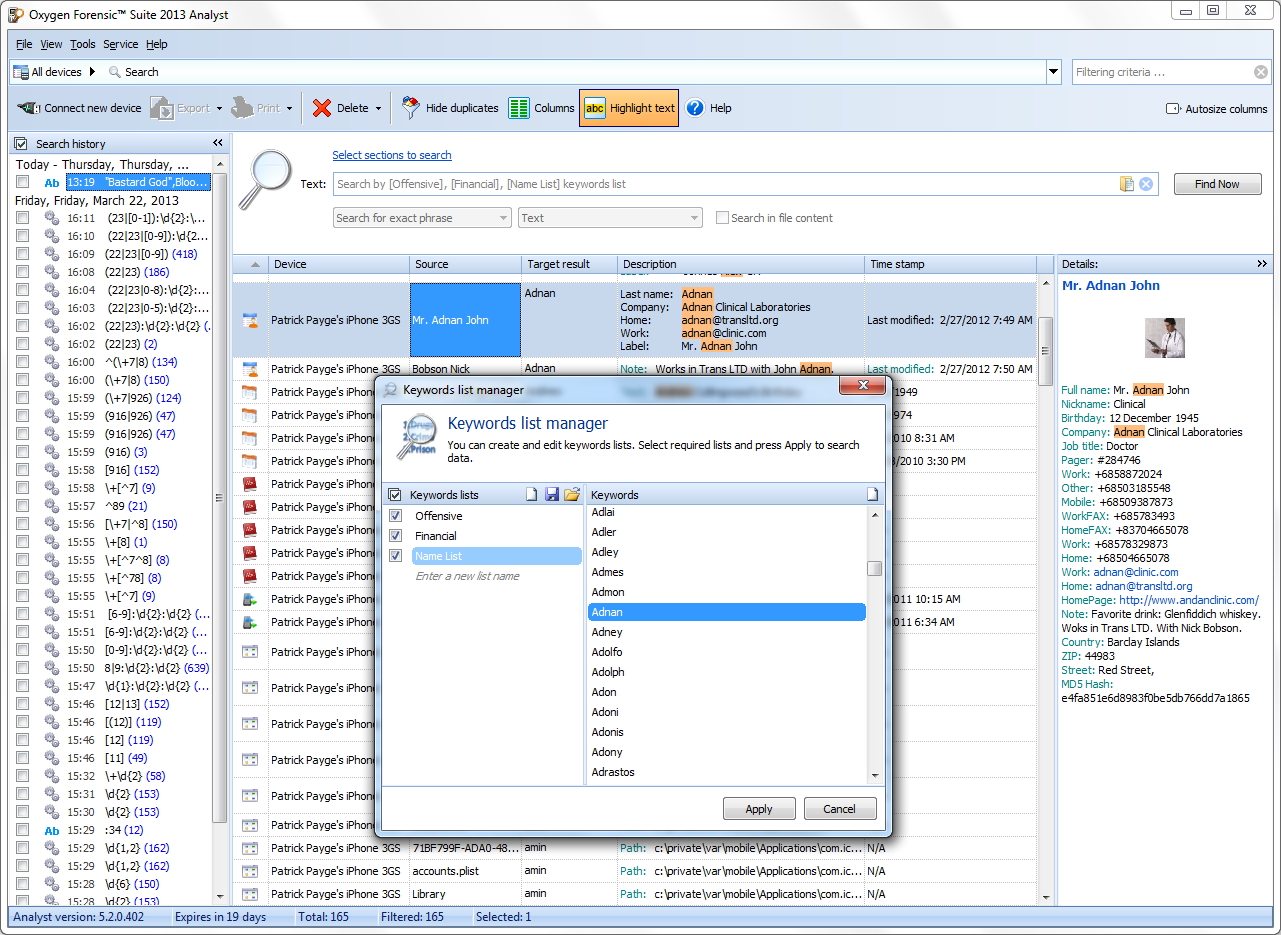This screenshot has height=935, width=1281.
Task: Click Apply in the Keywords list manager
Action: (759, 809)
